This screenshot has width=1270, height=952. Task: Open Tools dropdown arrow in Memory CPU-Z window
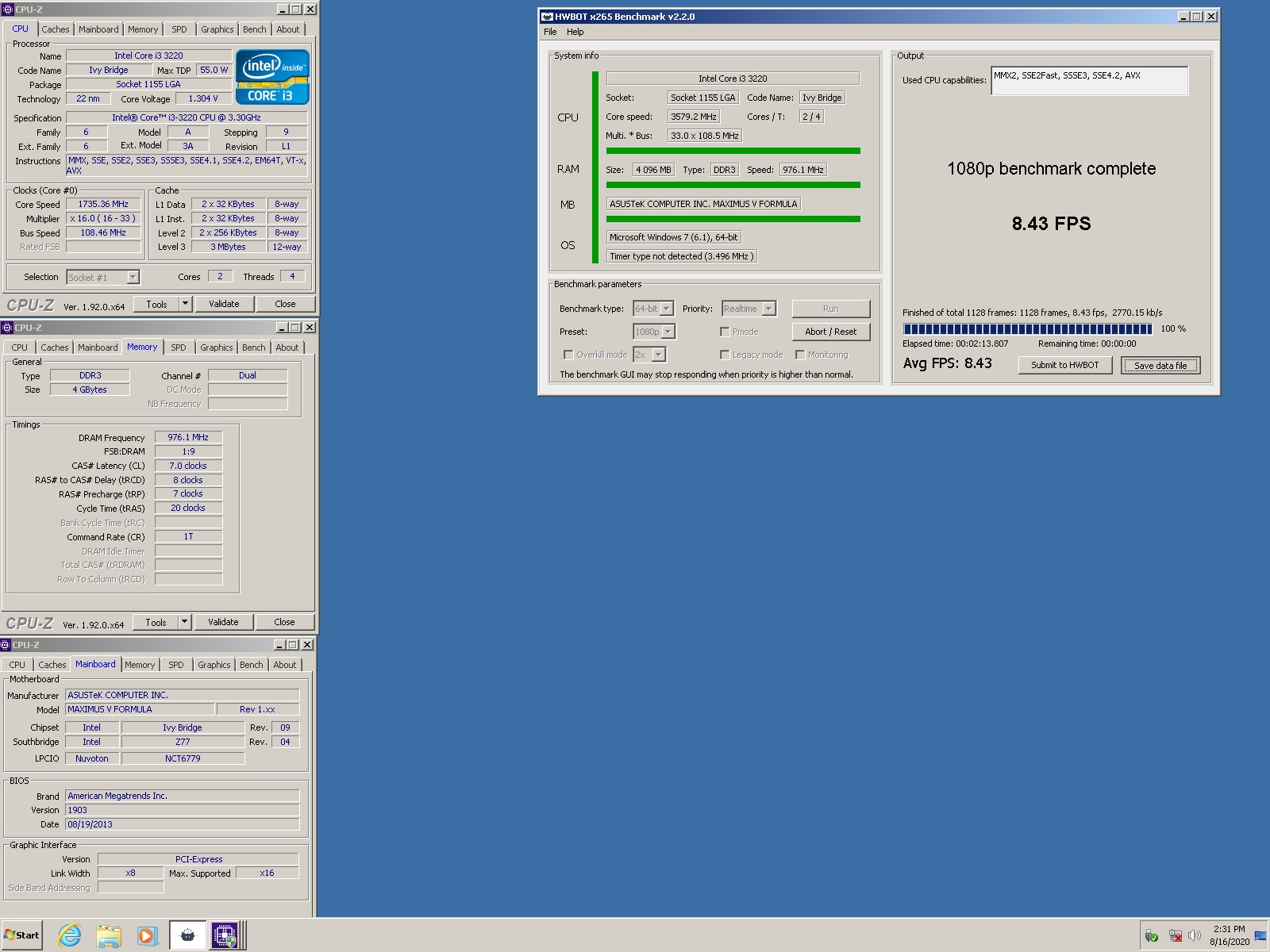click(x=184, y=622)
